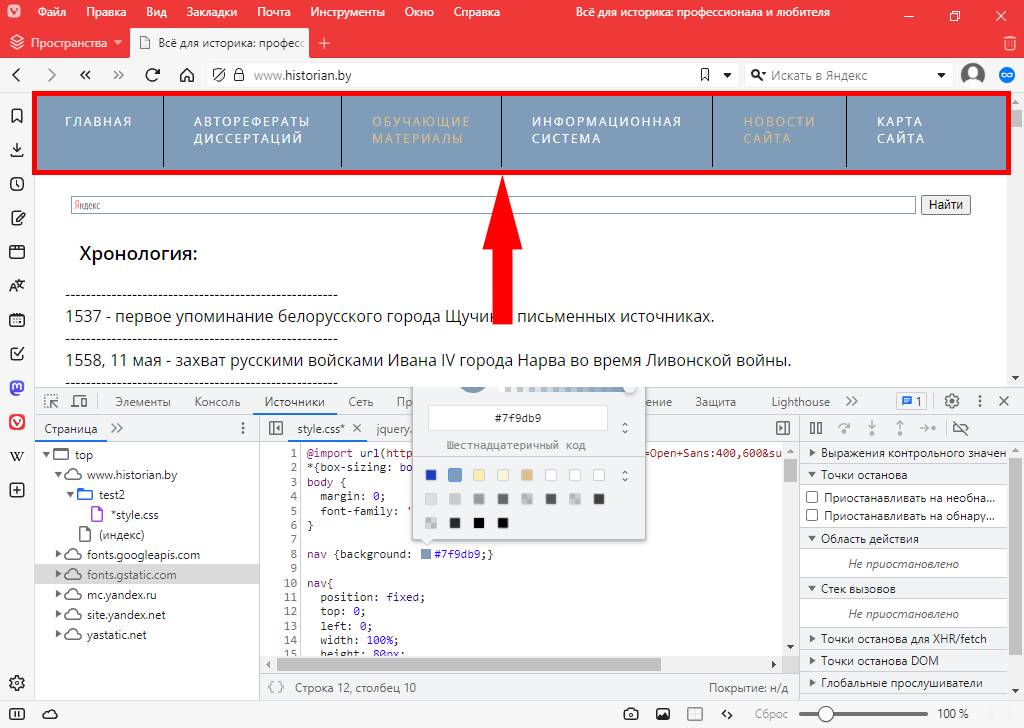Click the inspect element picker icon
This screenshot has height=728, width=1024.
tap(52, 401)
